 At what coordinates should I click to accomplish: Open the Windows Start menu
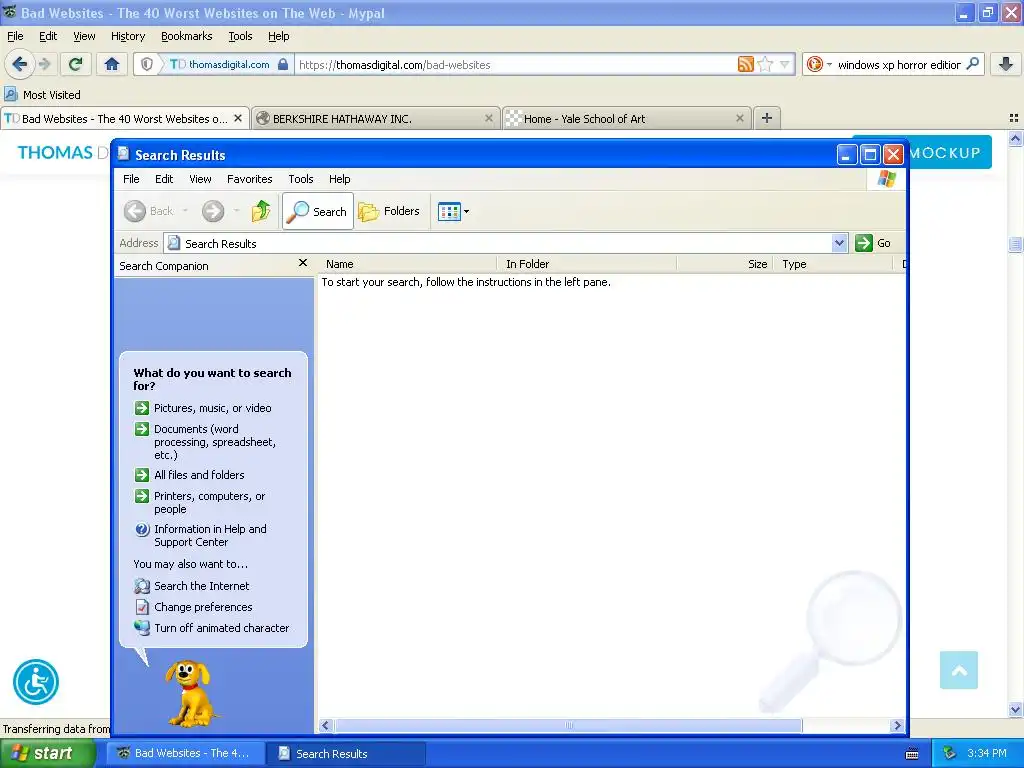pos(48,753)
